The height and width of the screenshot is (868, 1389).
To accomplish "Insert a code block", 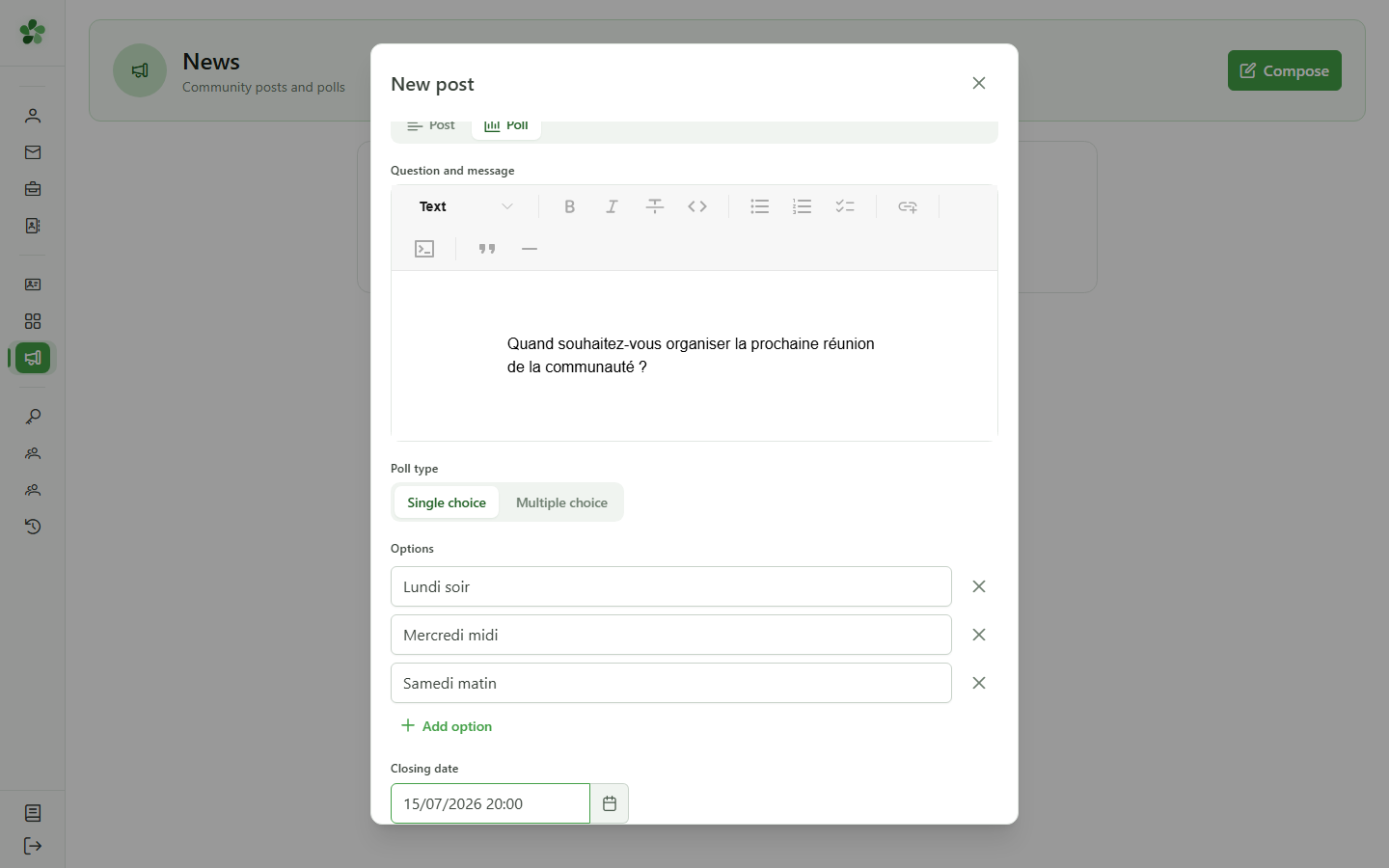I will [x=424, y=249].
